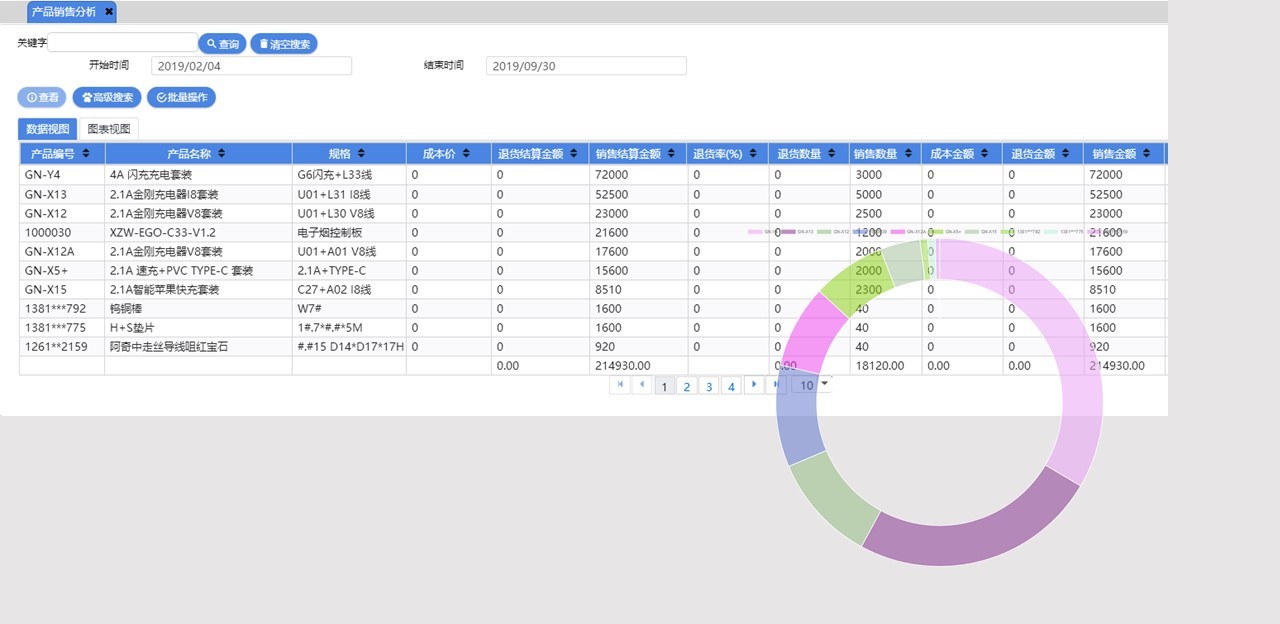Close the 产品销售分析 tab with the X
1280x624 pixels.
click(109, 12)
